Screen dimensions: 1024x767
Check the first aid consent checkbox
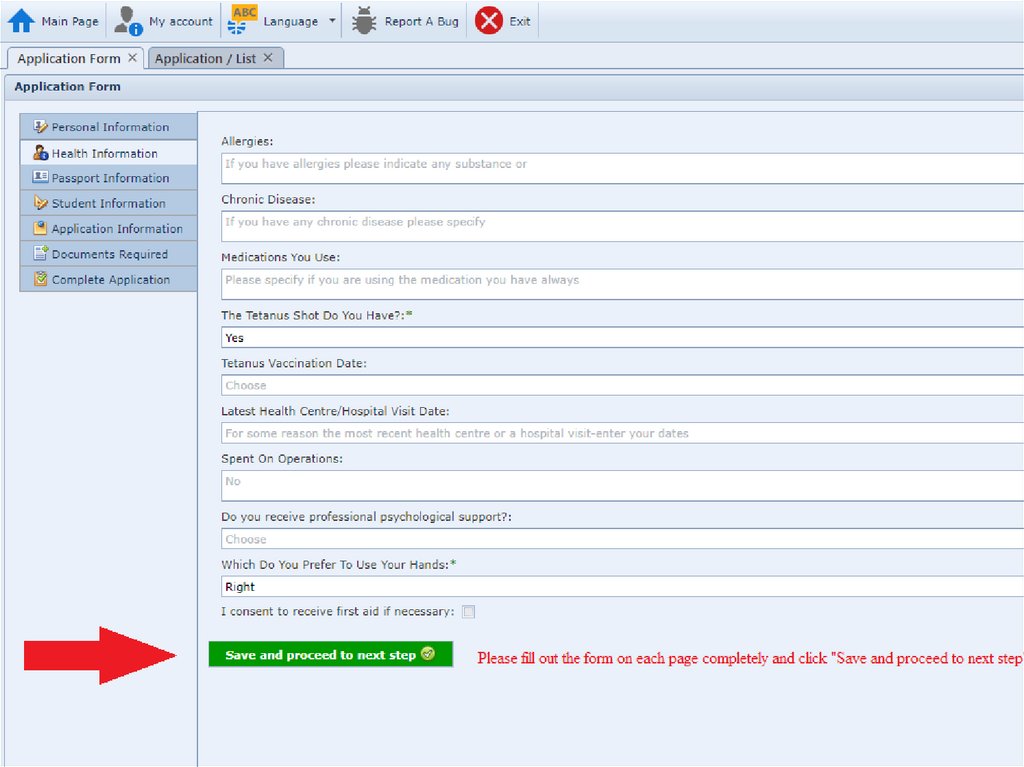[468, 612]
